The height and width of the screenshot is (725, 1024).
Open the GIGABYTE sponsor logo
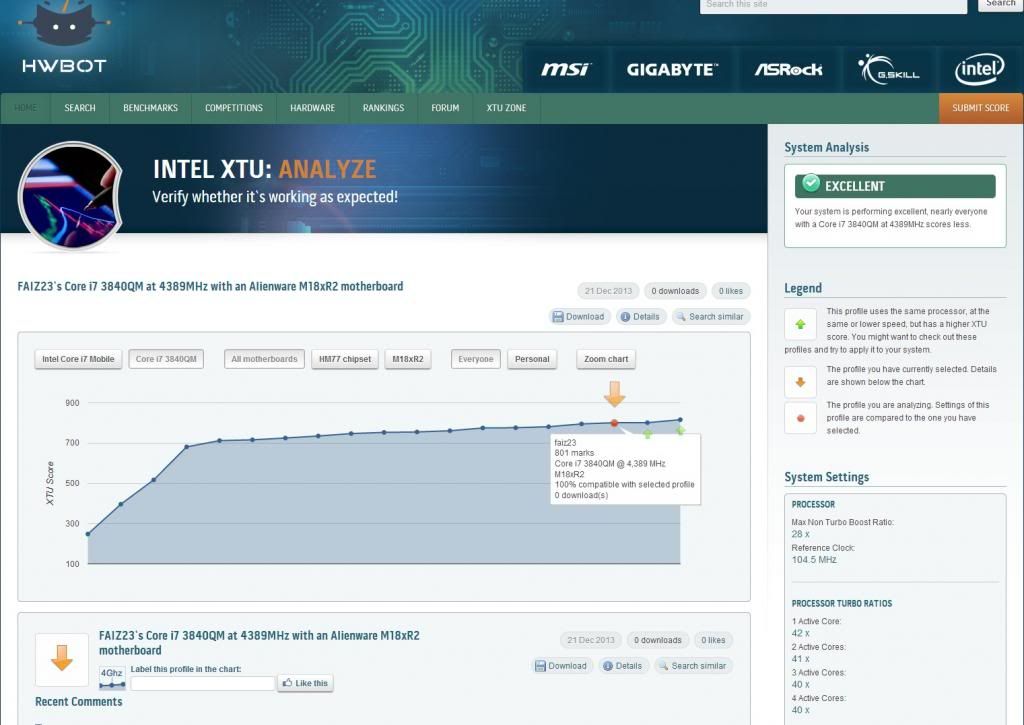[x=672, y=69]
